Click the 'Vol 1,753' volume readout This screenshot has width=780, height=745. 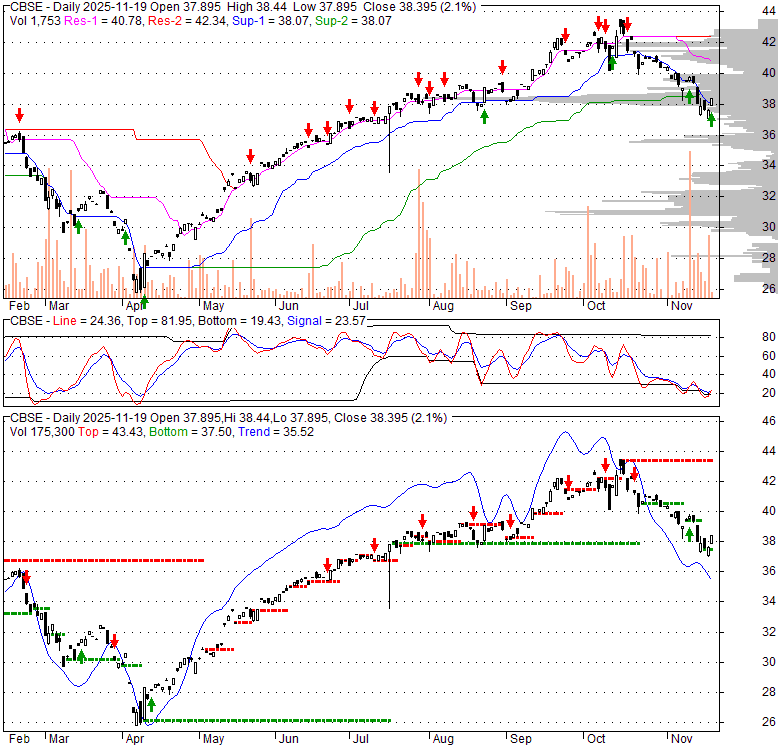tap(35, 21)
